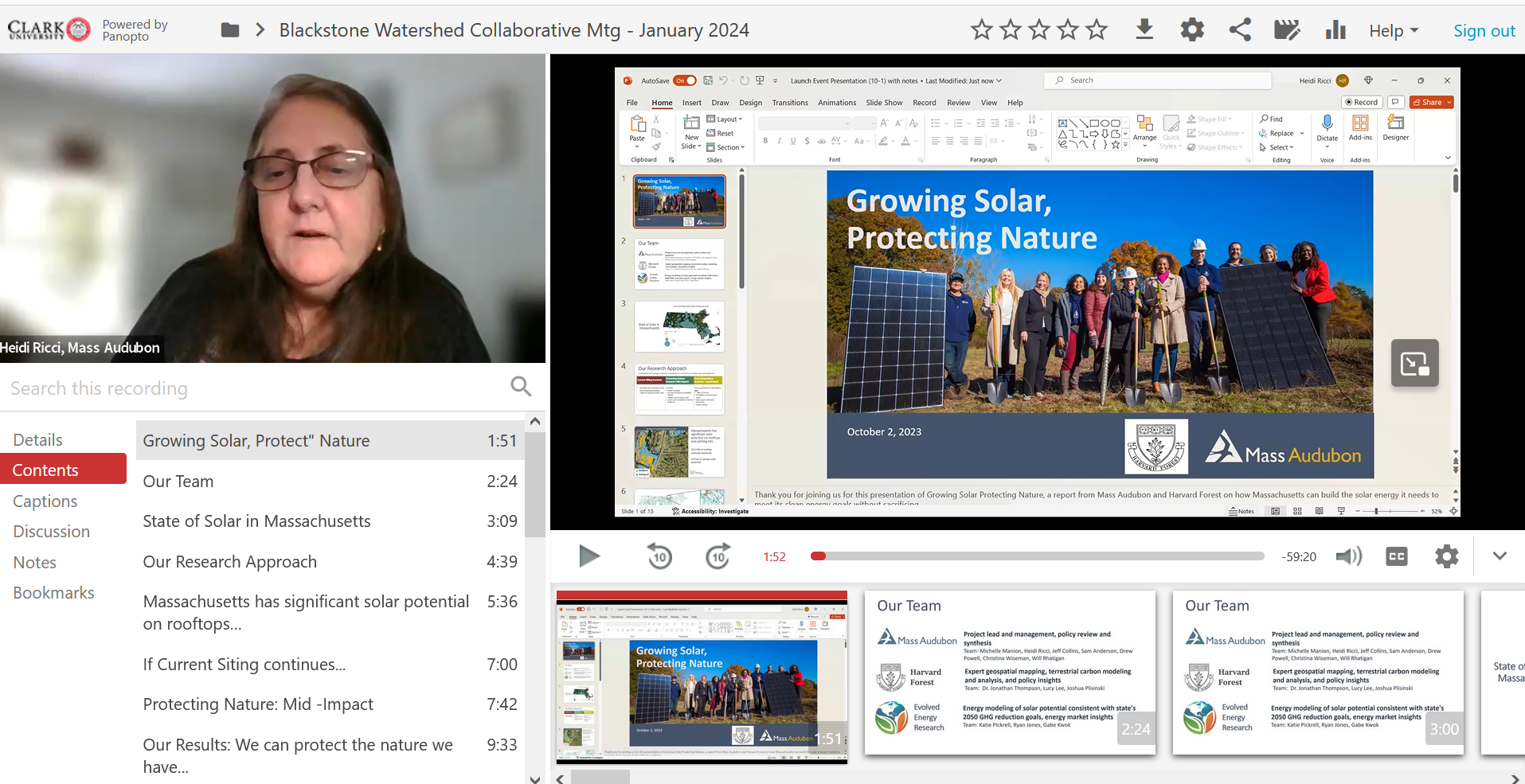Viewport: 1525px width, 784px height.
Task: Jump to 'Our Team' at 2:24
Action: pos(330,482)
